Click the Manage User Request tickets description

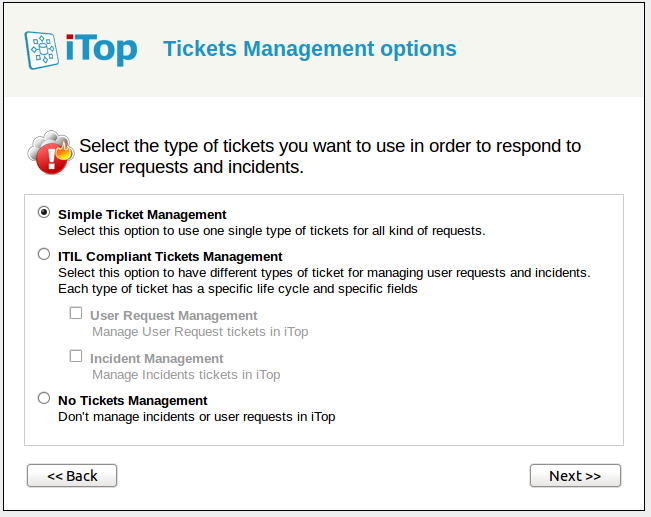click(200, 332)
